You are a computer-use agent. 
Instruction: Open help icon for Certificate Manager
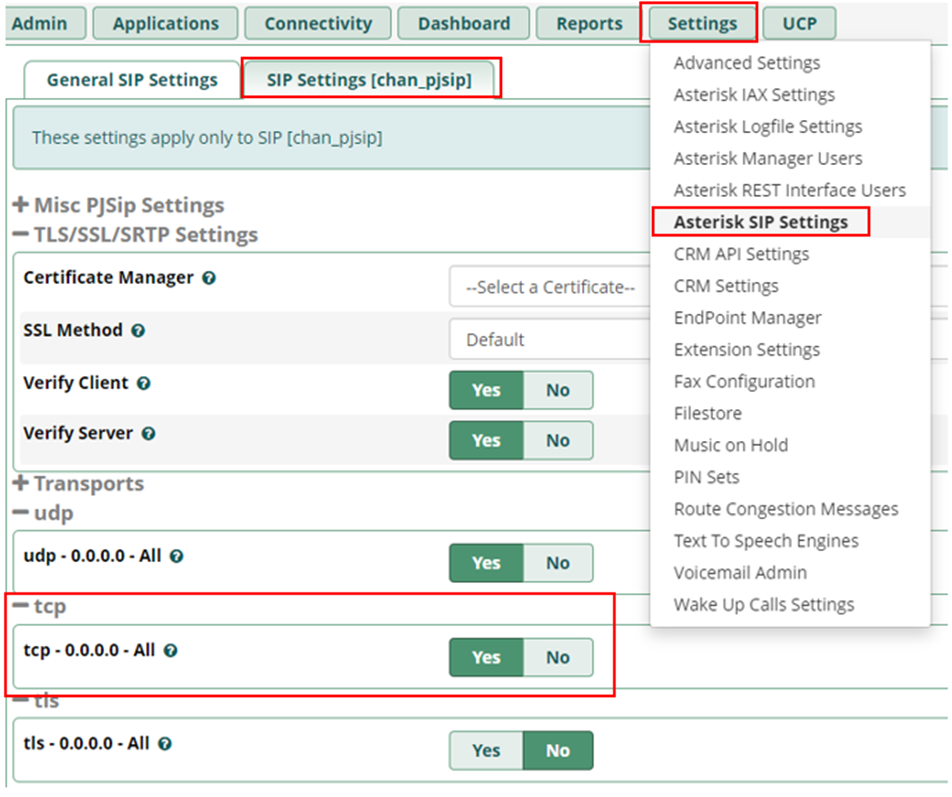click(209, 279)
